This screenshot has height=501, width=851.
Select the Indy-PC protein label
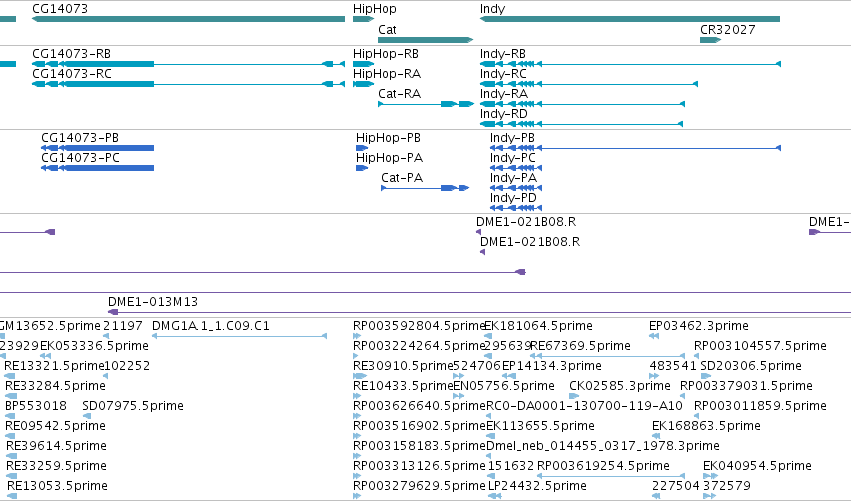pos(512,158)
